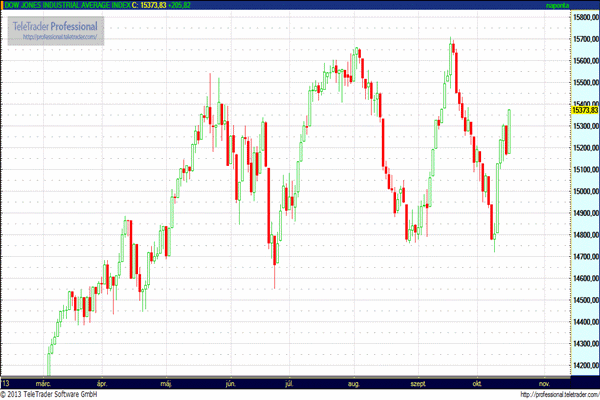Click the 2013 TeleTrader Software GmbH copyright text
600x400 pixels.
(60, 395)
